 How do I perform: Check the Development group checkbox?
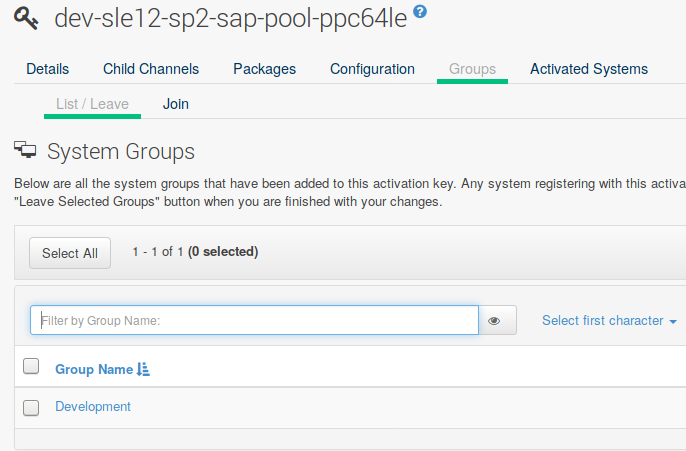point(31,407)
